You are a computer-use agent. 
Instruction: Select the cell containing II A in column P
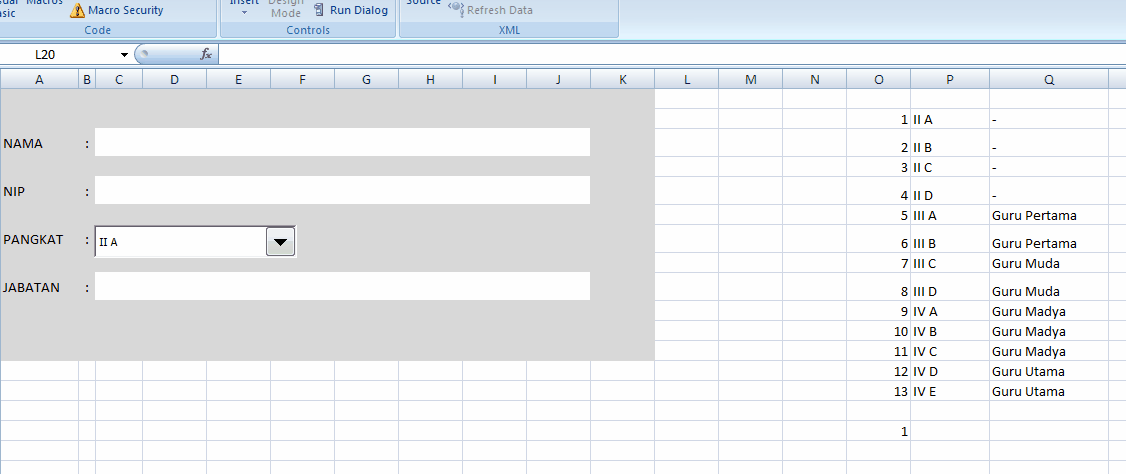(x=950, y=119)
